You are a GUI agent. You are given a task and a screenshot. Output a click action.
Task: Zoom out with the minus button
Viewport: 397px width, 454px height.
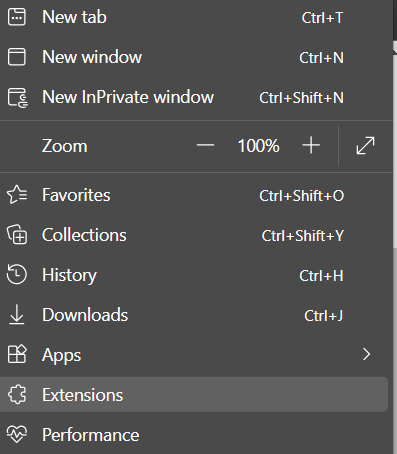(205, 145)
